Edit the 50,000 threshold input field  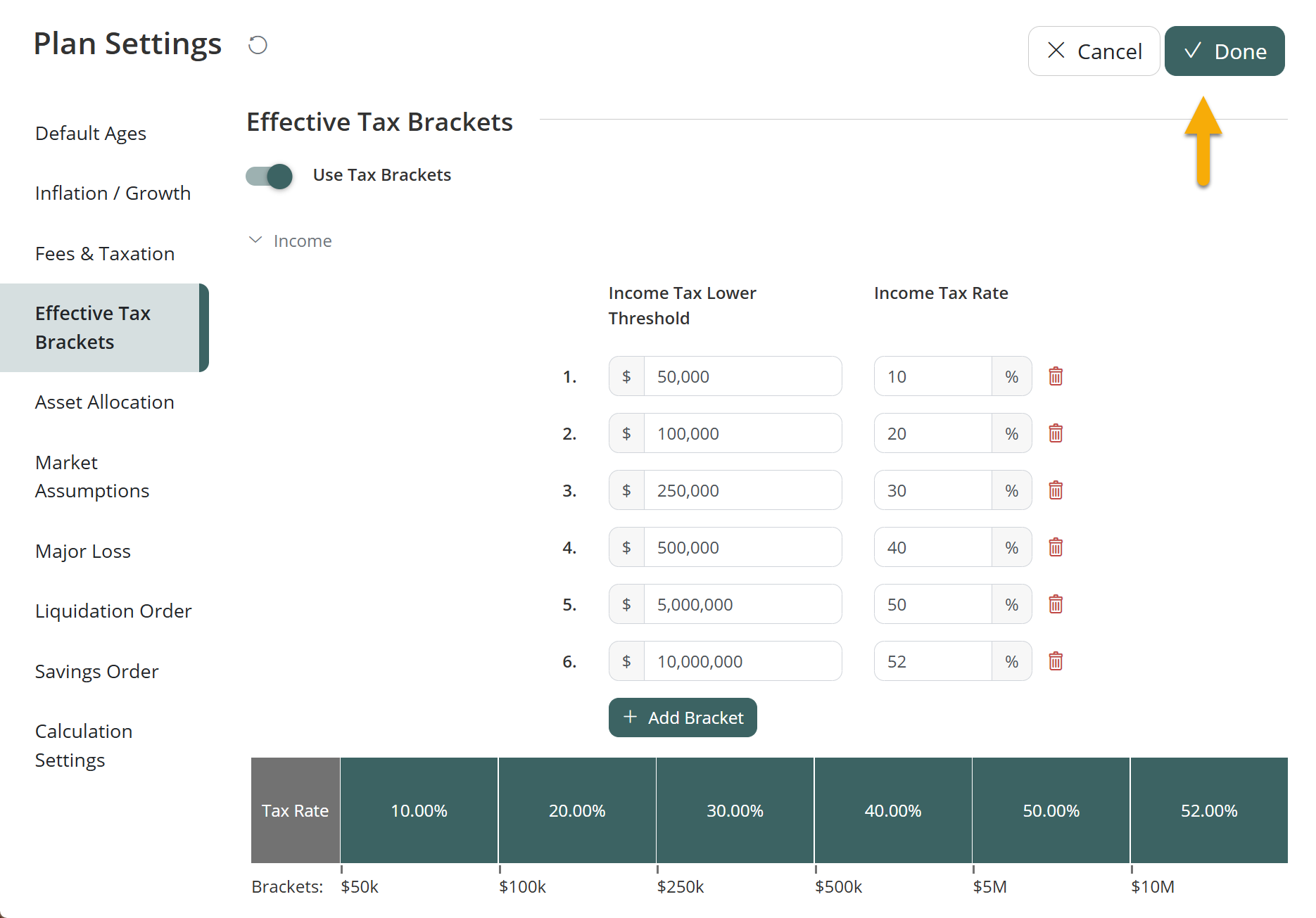coord(742,376)
